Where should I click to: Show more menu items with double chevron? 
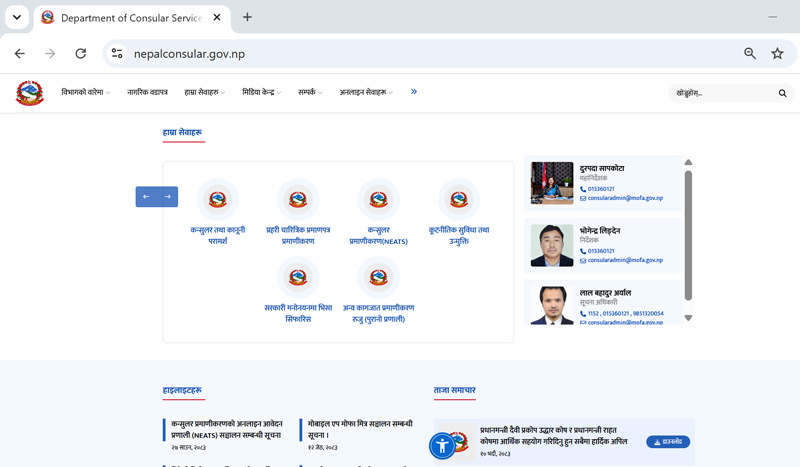point(414,91)
